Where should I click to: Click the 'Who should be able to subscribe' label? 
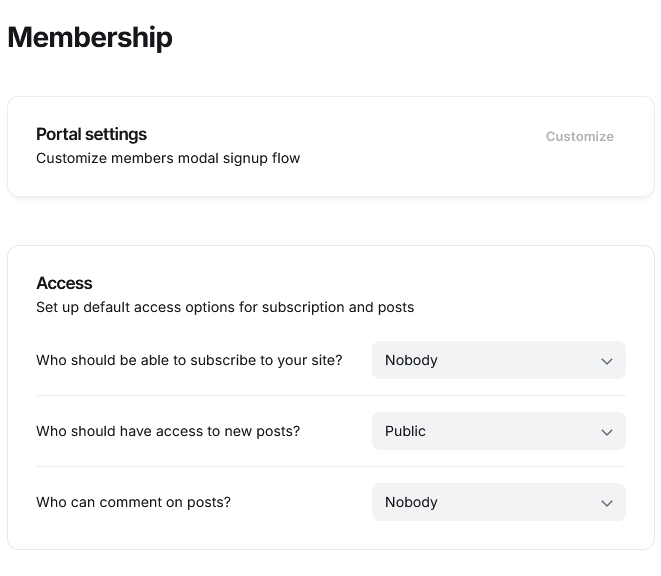click(x=189, y=360)
